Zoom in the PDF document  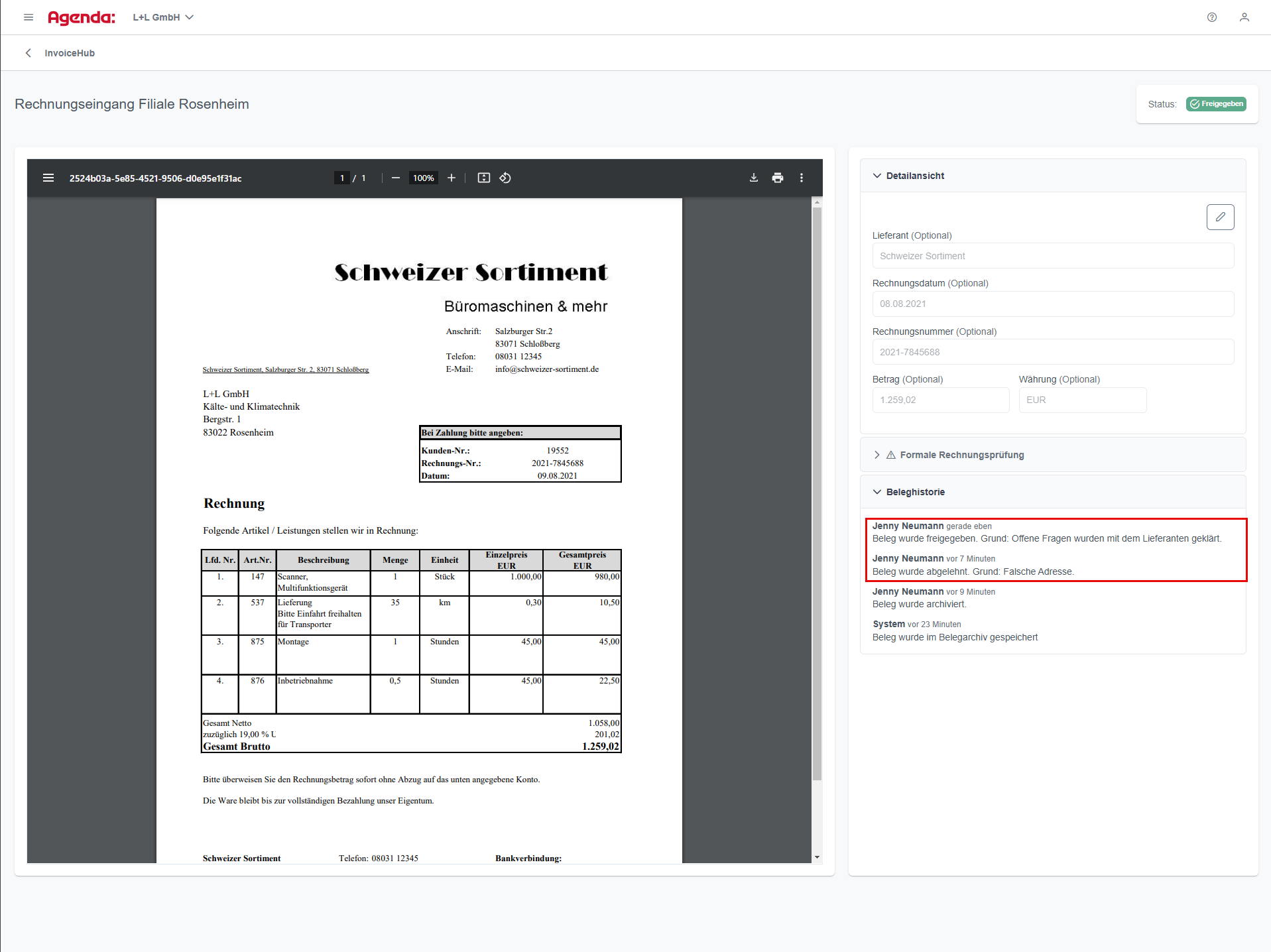coord(452,178)
